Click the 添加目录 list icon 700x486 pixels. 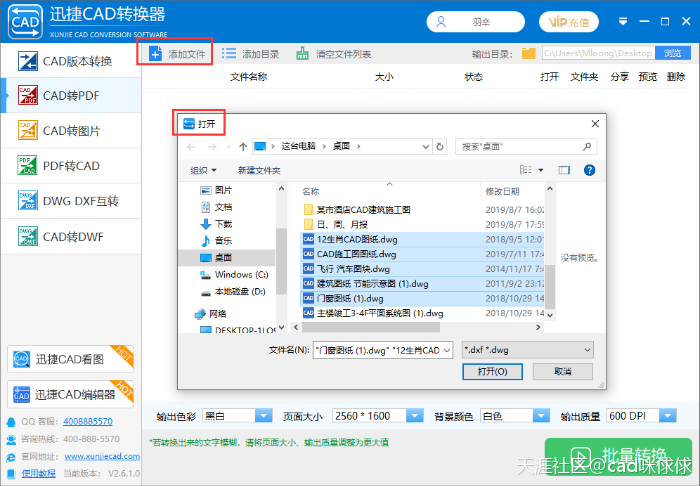click(229, 54)
